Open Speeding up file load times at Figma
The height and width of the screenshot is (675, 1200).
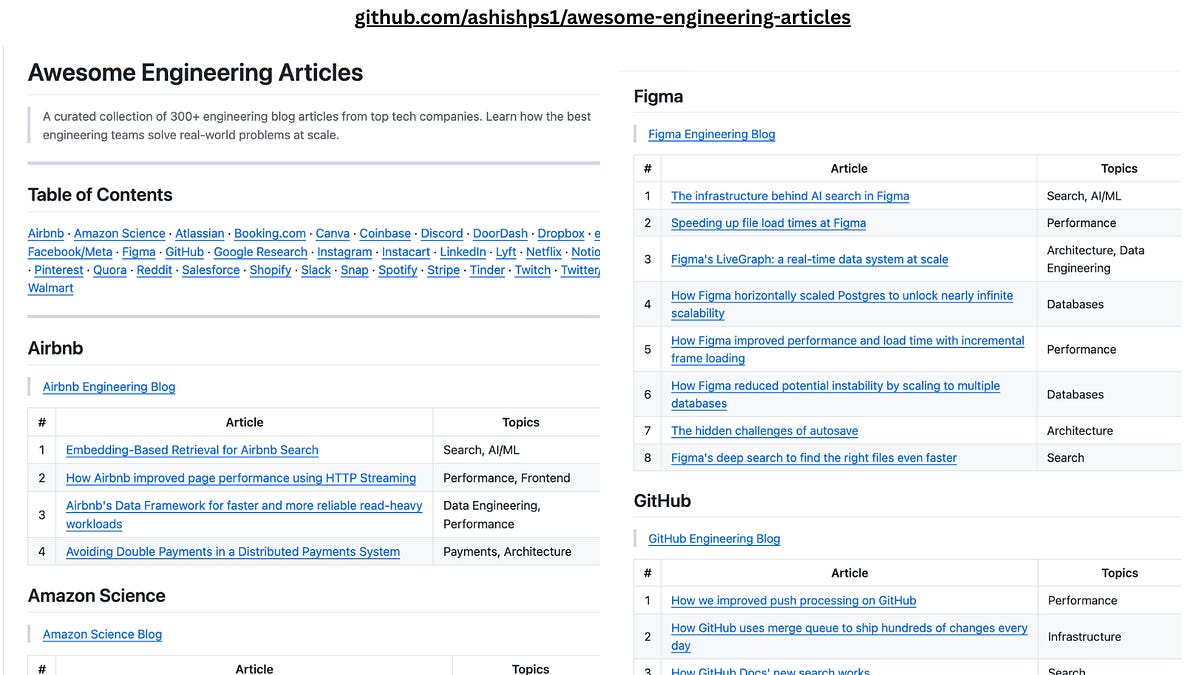coord(768,223)
